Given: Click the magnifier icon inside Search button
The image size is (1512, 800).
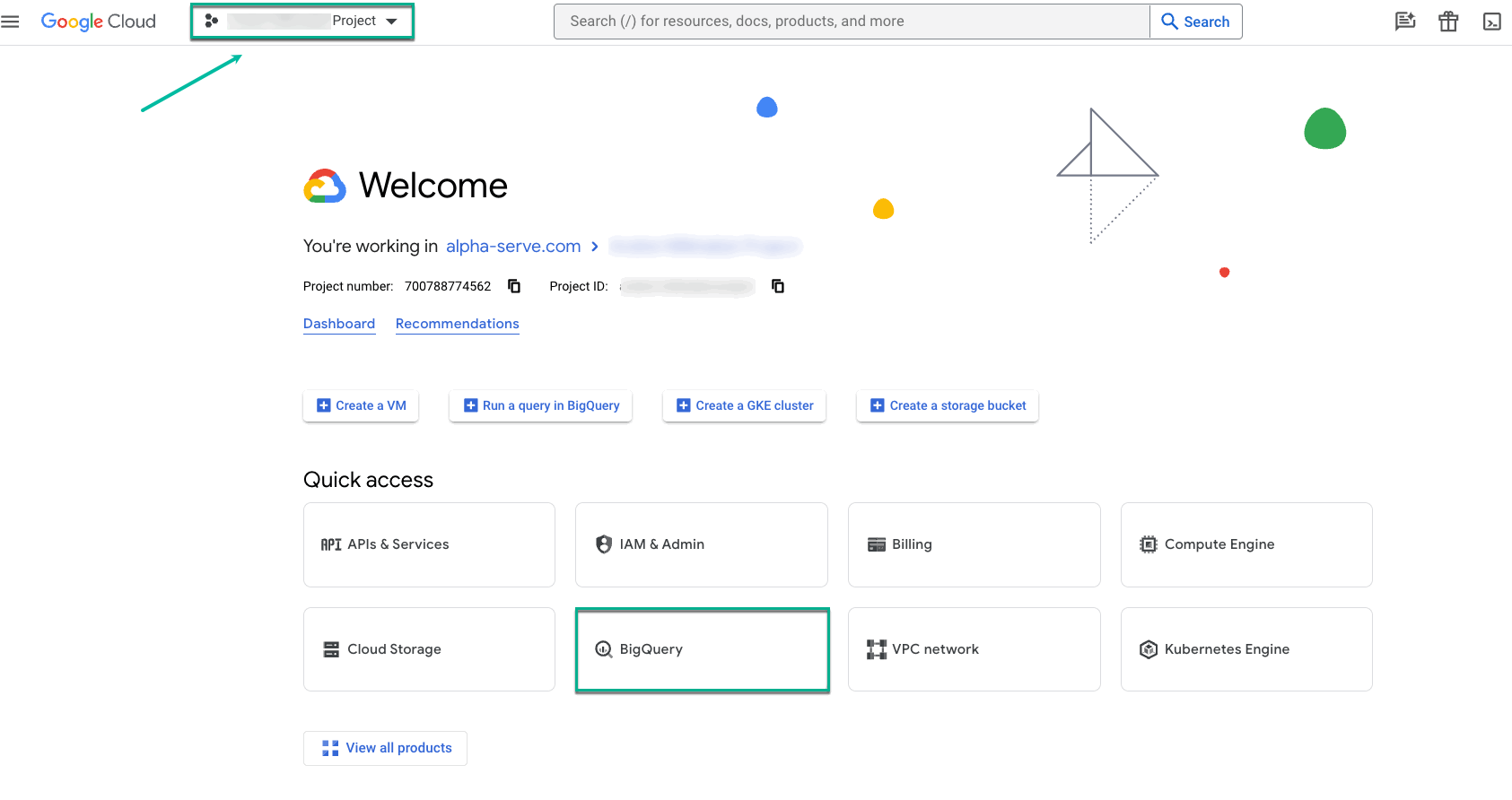Looking at the screenshot, I should coord(1169,22).
